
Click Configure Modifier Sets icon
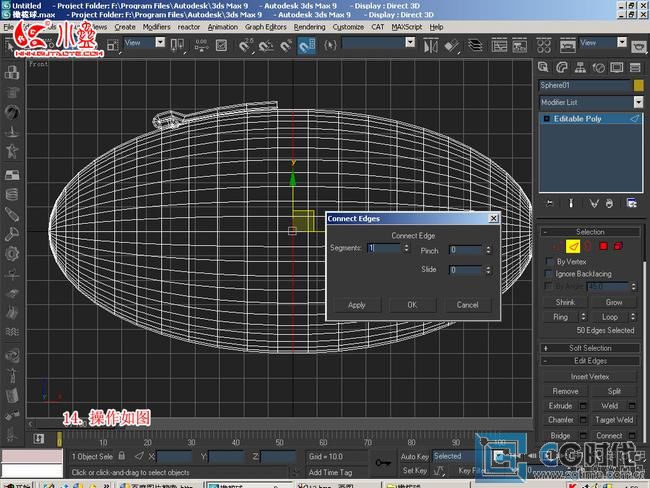pyautogui.click(x=631, y=203)
